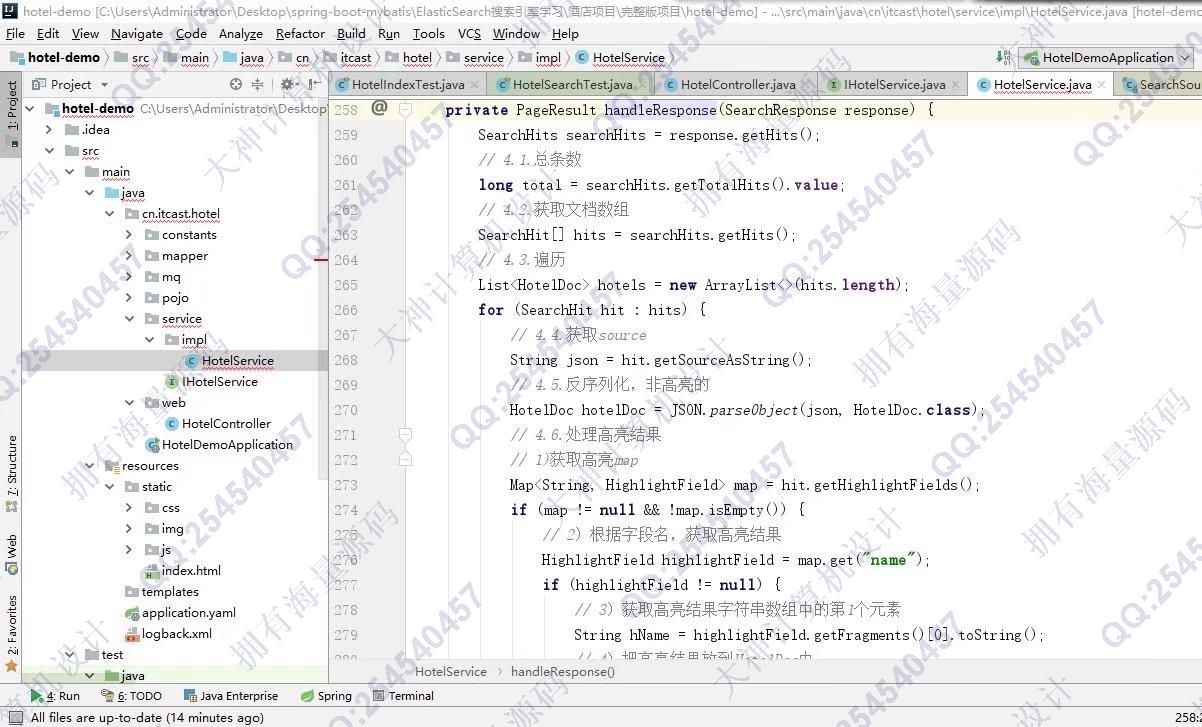Open the Spring tool window
1202x727 pixels.
326,696
